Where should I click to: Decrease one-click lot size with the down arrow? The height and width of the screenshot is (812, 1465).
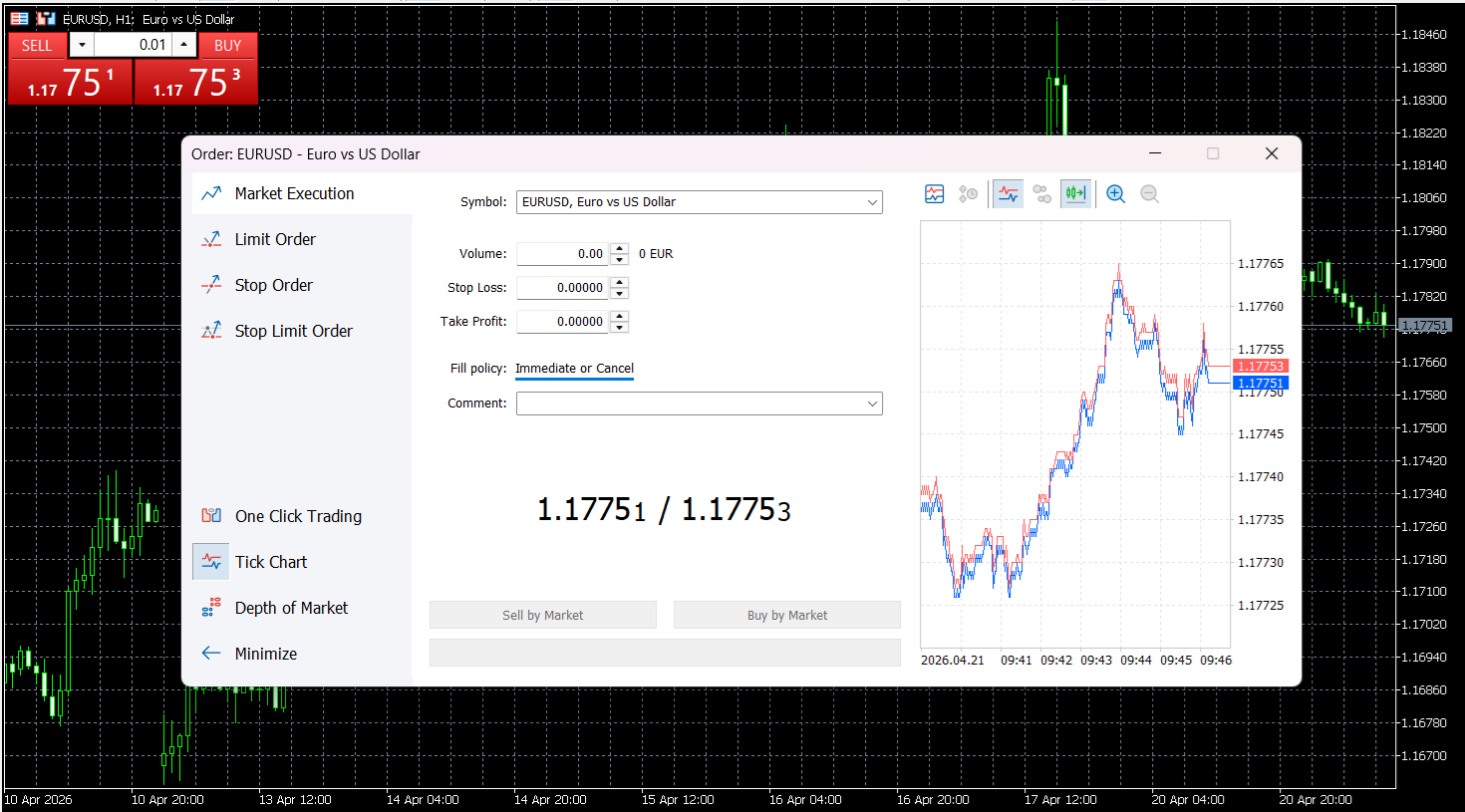pyautogui.click(x=82, y=45)
